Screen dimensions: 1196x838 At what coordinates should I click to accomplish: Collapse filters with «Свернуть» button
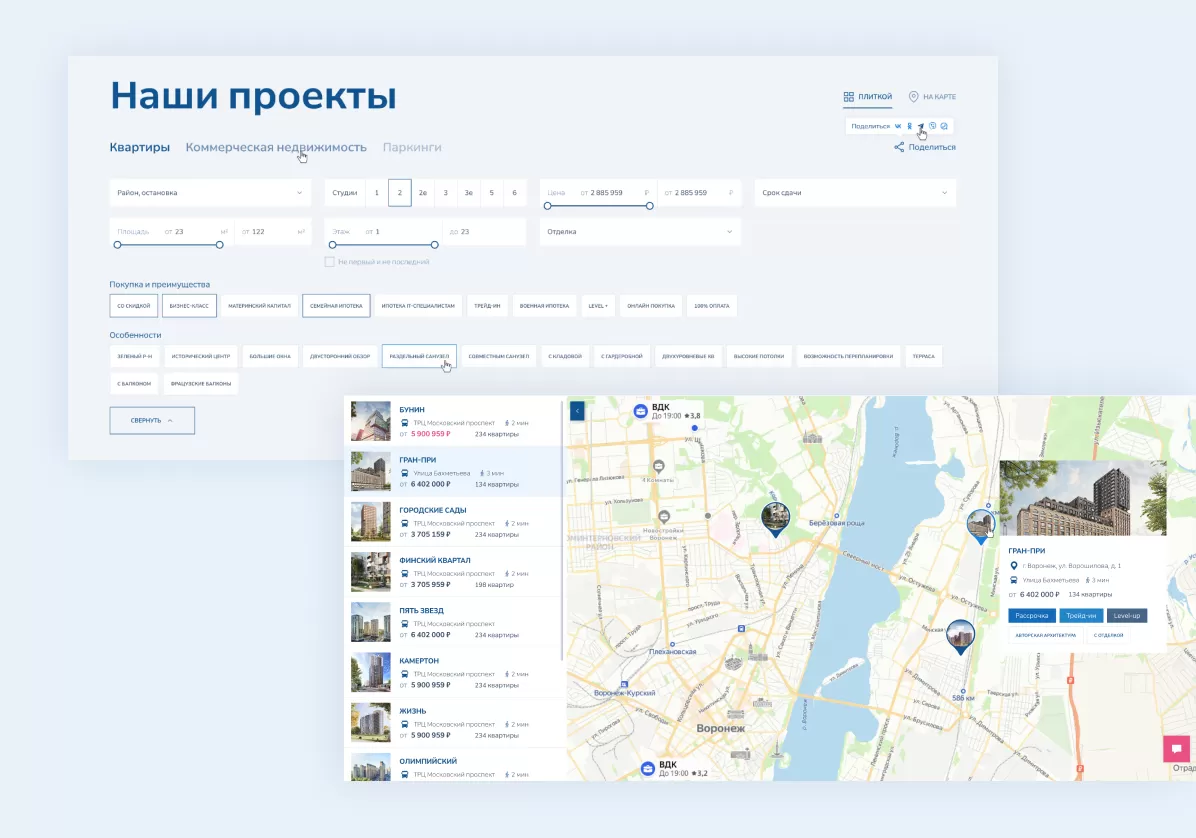152,420
